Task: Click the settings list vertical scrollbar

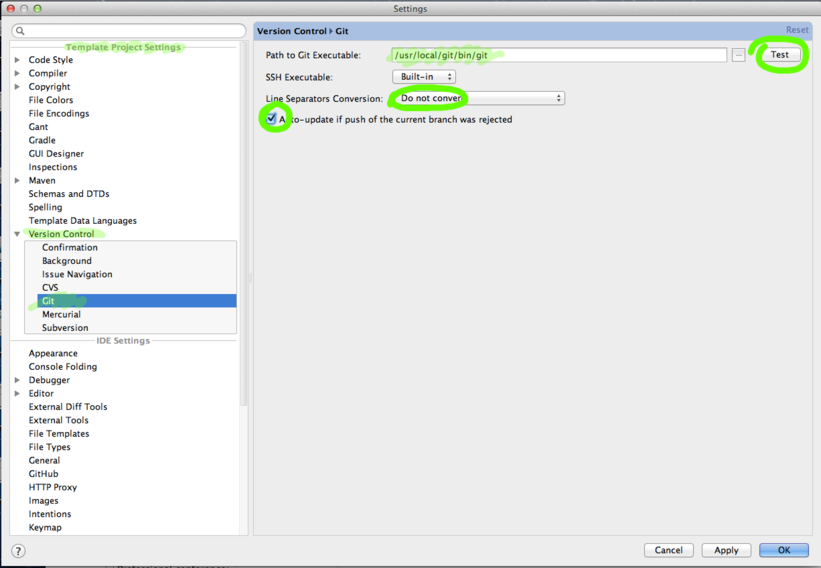Action: (x=243, y=225)
